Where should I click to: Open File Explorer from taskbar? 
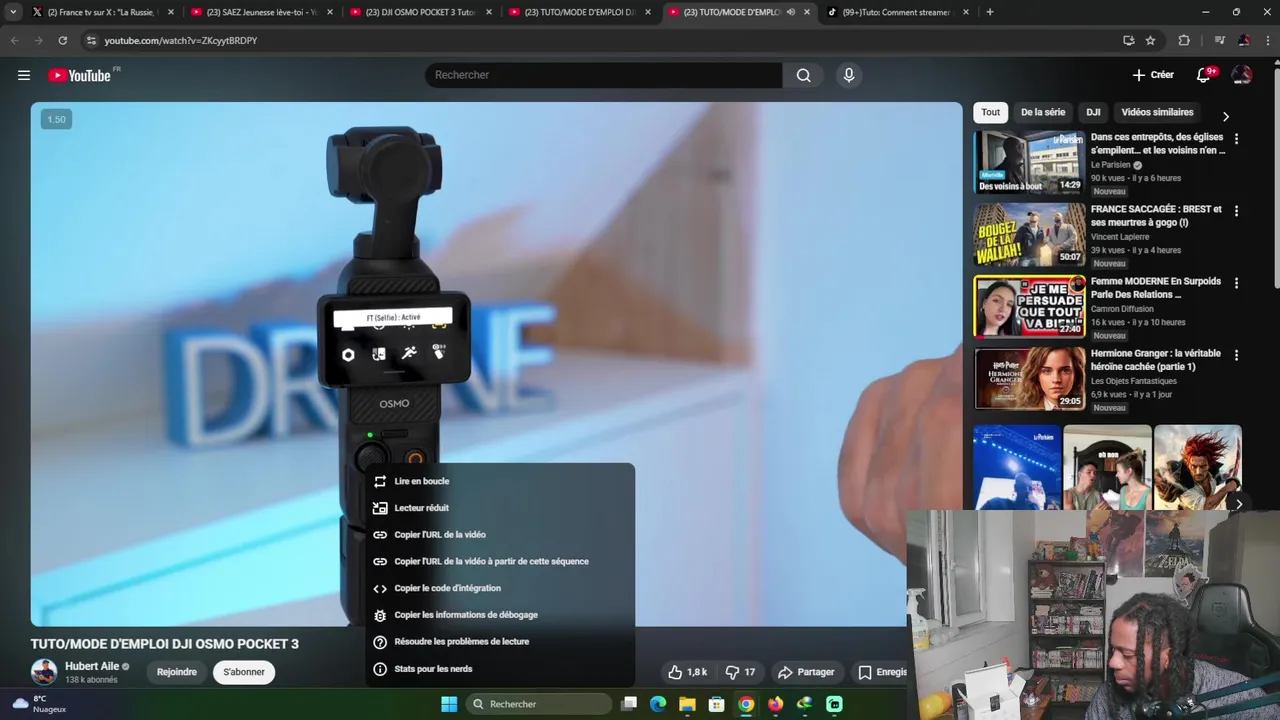click(x=687, y=704)
